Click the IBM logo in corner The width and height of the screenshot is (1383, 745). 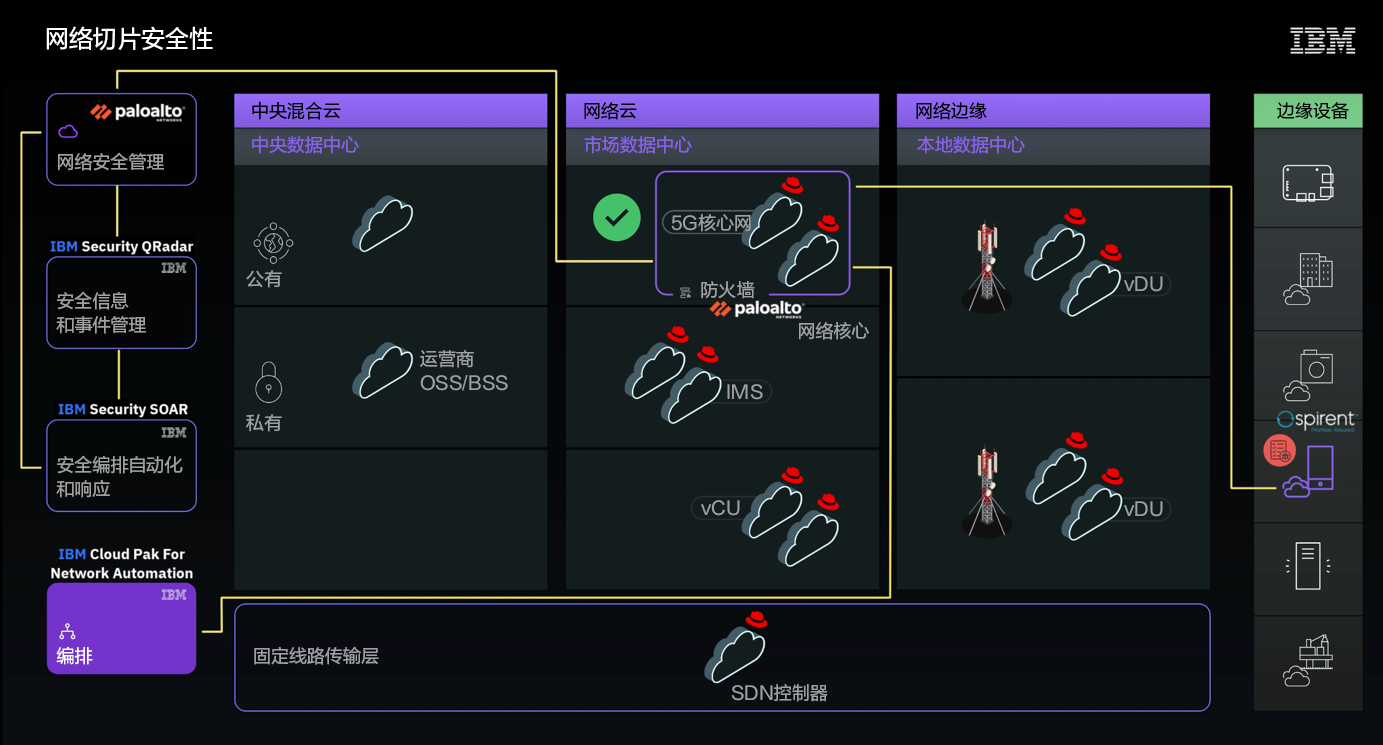[1323, 40]
